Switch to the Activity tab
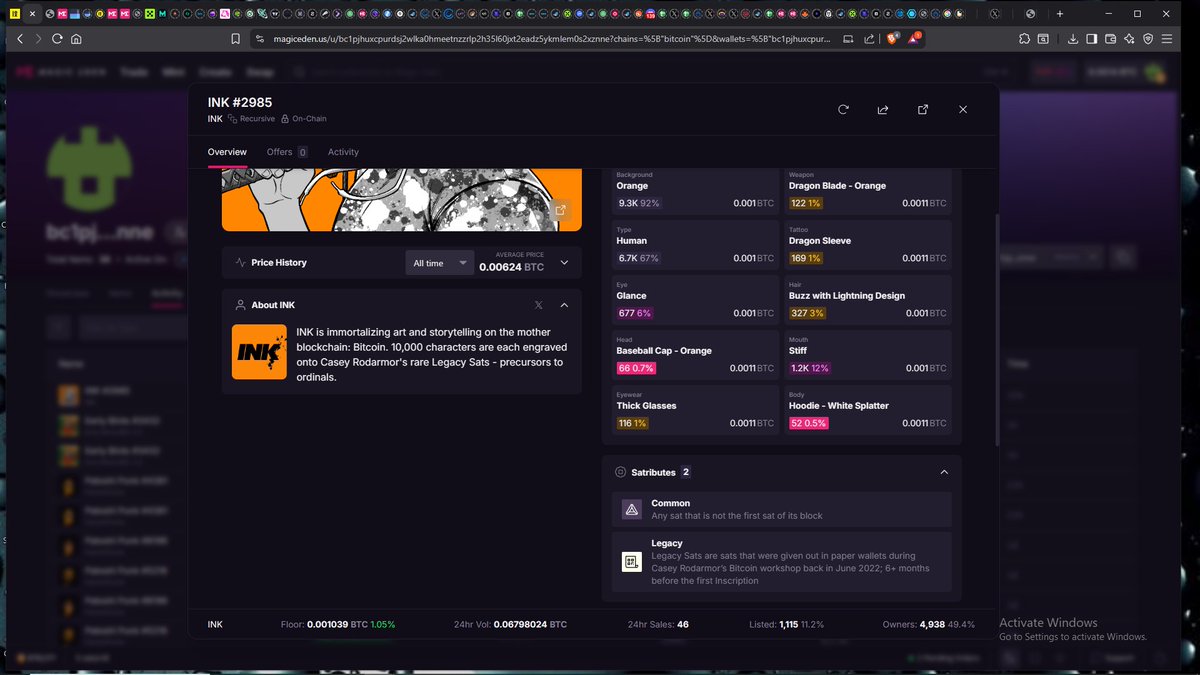This screenshot has width=1200, height=675. pyautogui.click(x=343, y=152)
